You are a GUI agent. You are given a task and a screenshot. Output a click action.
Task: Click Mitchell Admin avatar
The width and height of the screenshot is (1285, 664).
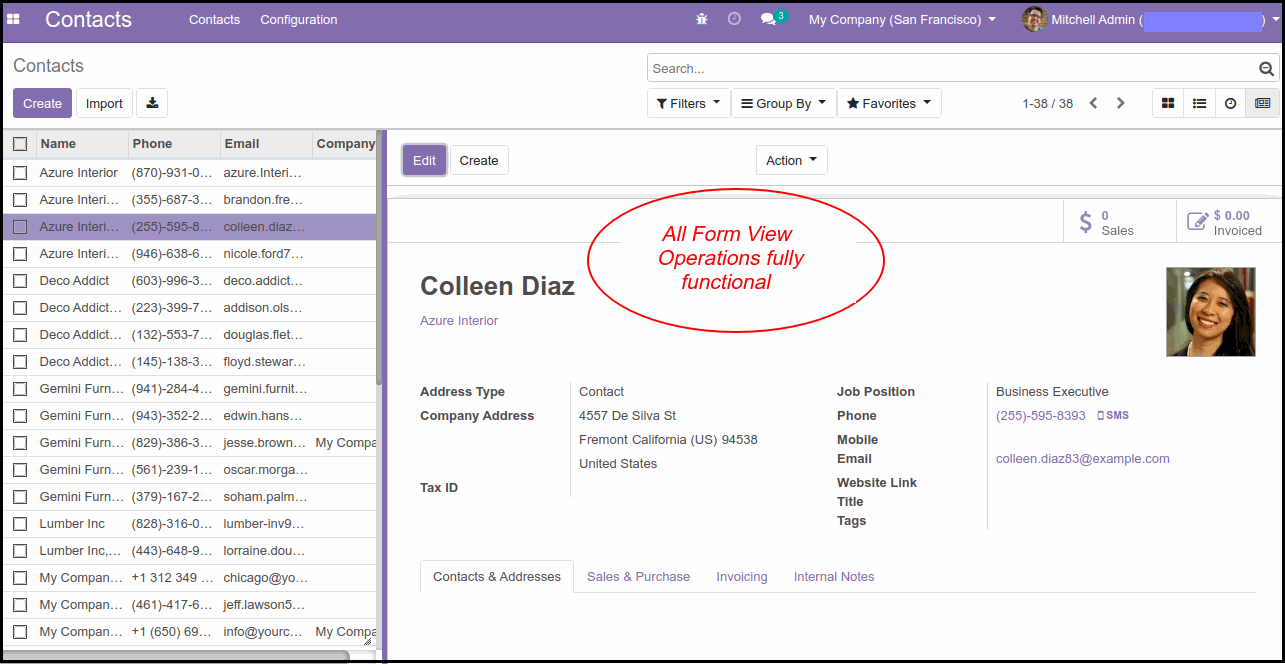pyautogui.click(x=1034, y=19)
